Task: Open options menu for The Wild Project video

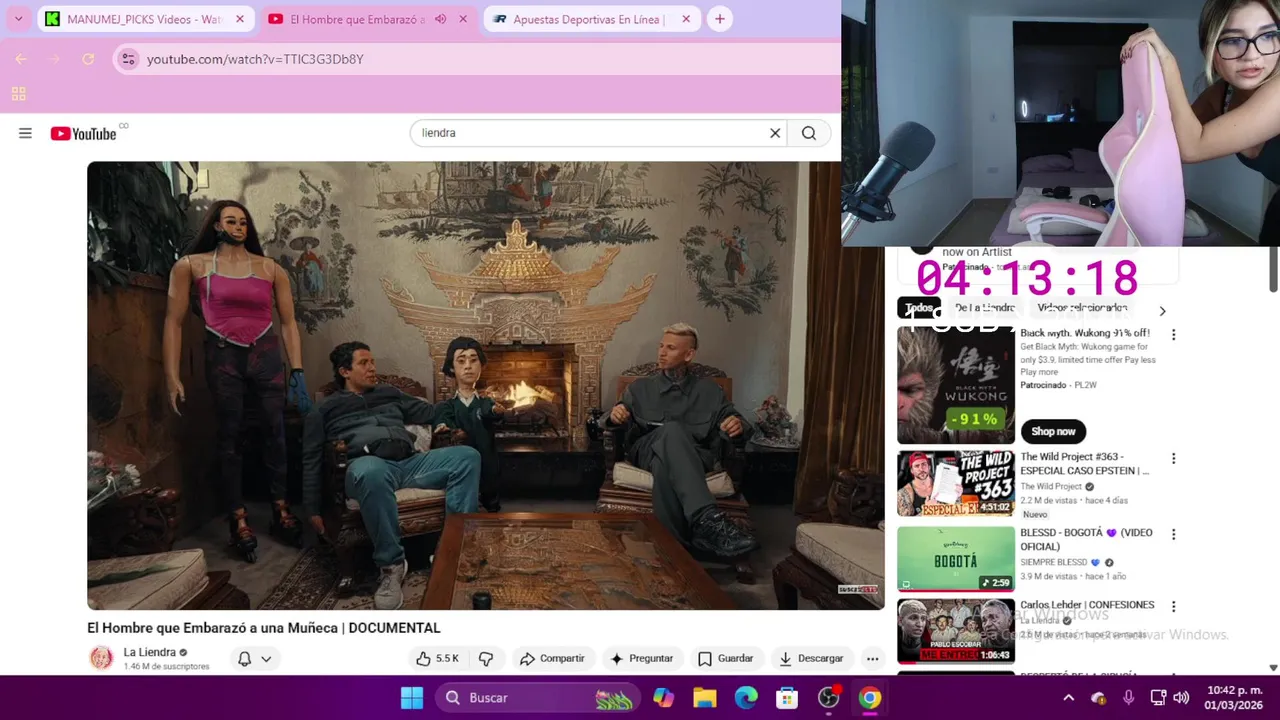Action: 1174,459
